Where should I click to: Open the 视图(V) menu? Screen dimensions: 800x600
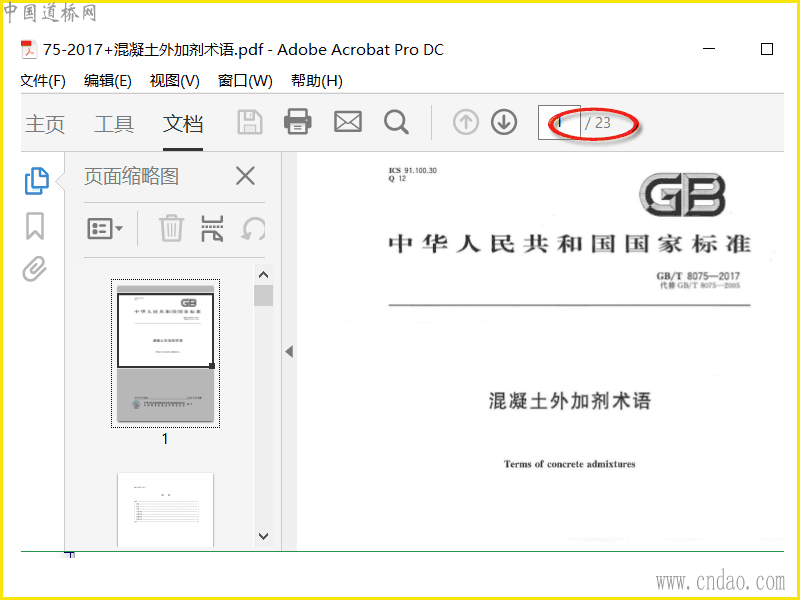tap(174, 81)
